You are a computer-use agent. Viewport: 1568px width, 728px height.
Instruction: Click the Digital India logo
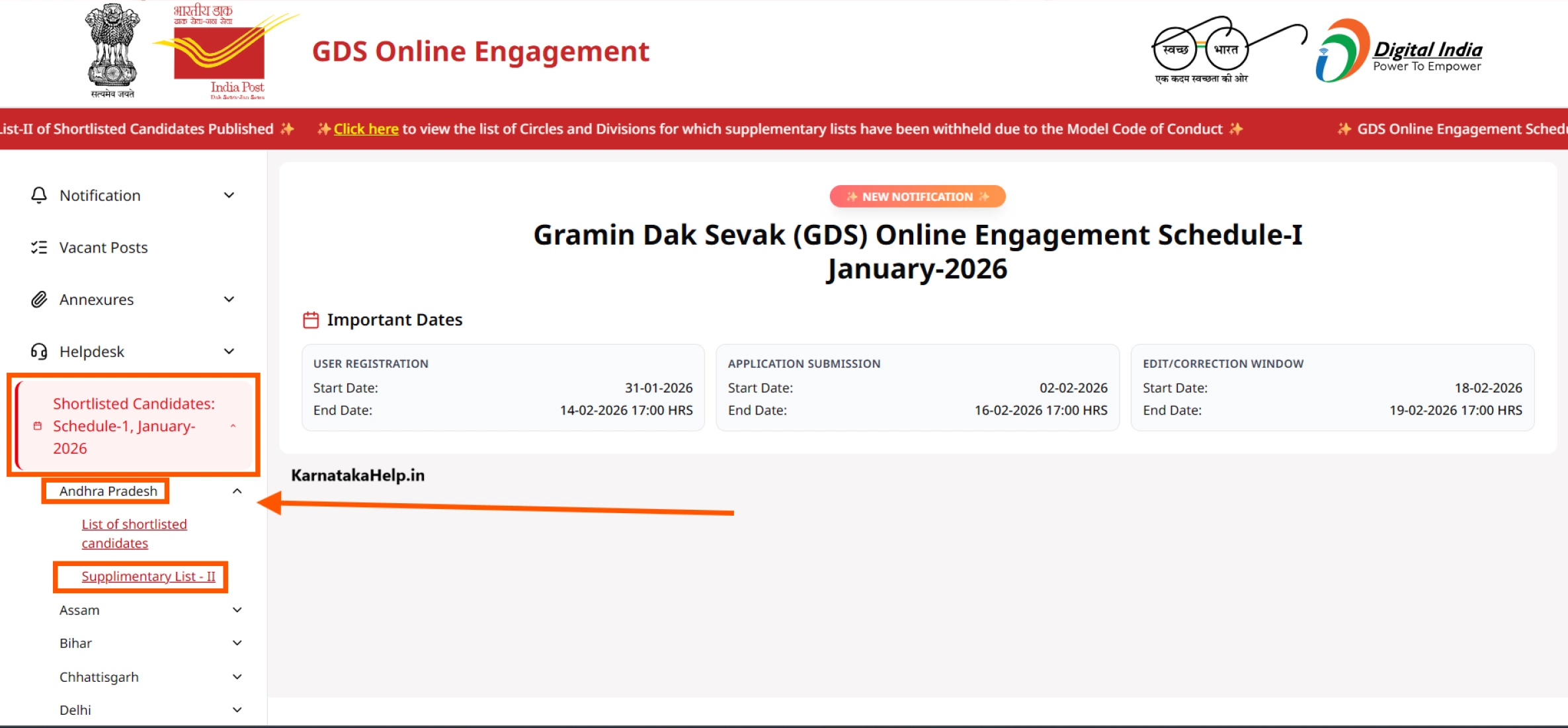(x=1398, y=52)
